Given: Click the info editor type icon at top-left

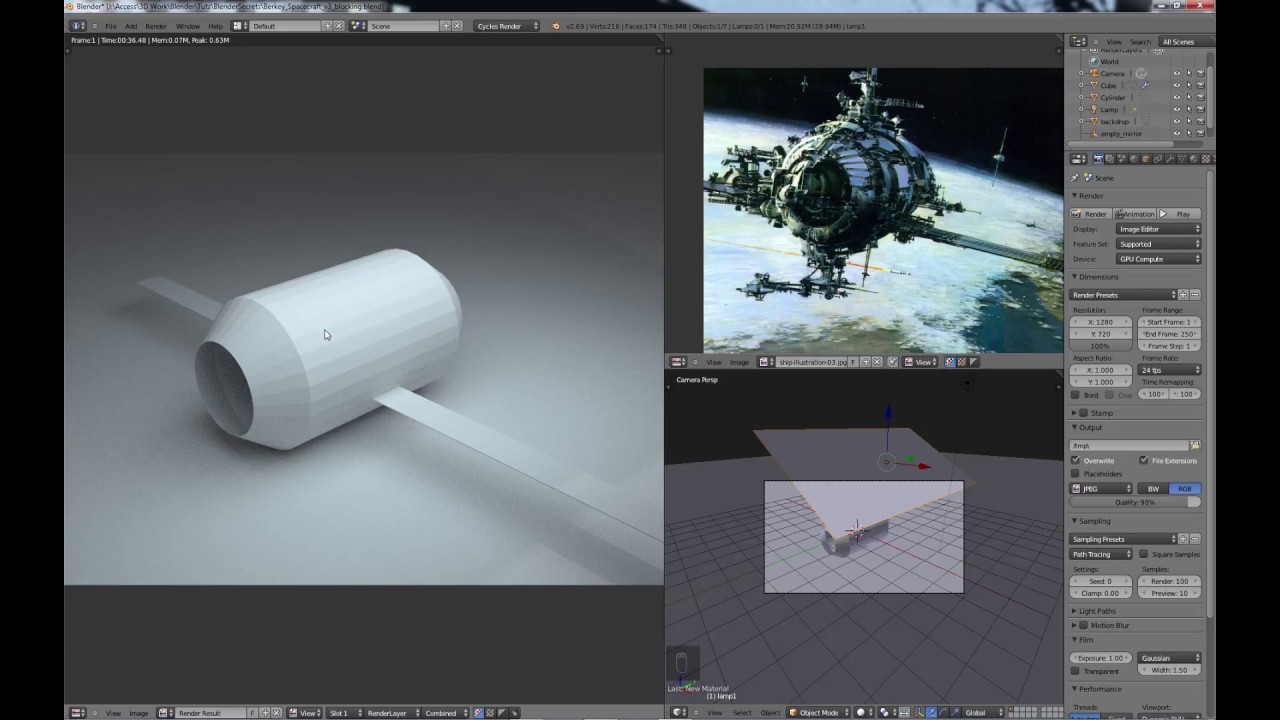Looking at the screenshot, I should coord(78,25).
